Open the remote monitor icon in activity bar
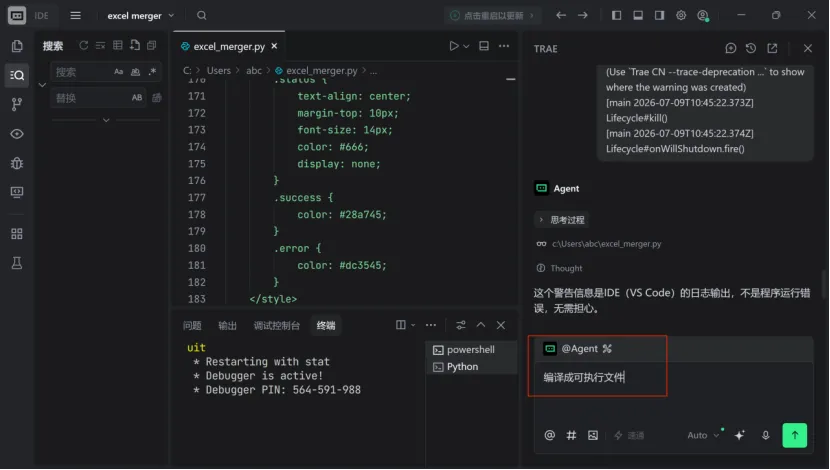Viewport: 830px width, 470px height. pos(17,192)
